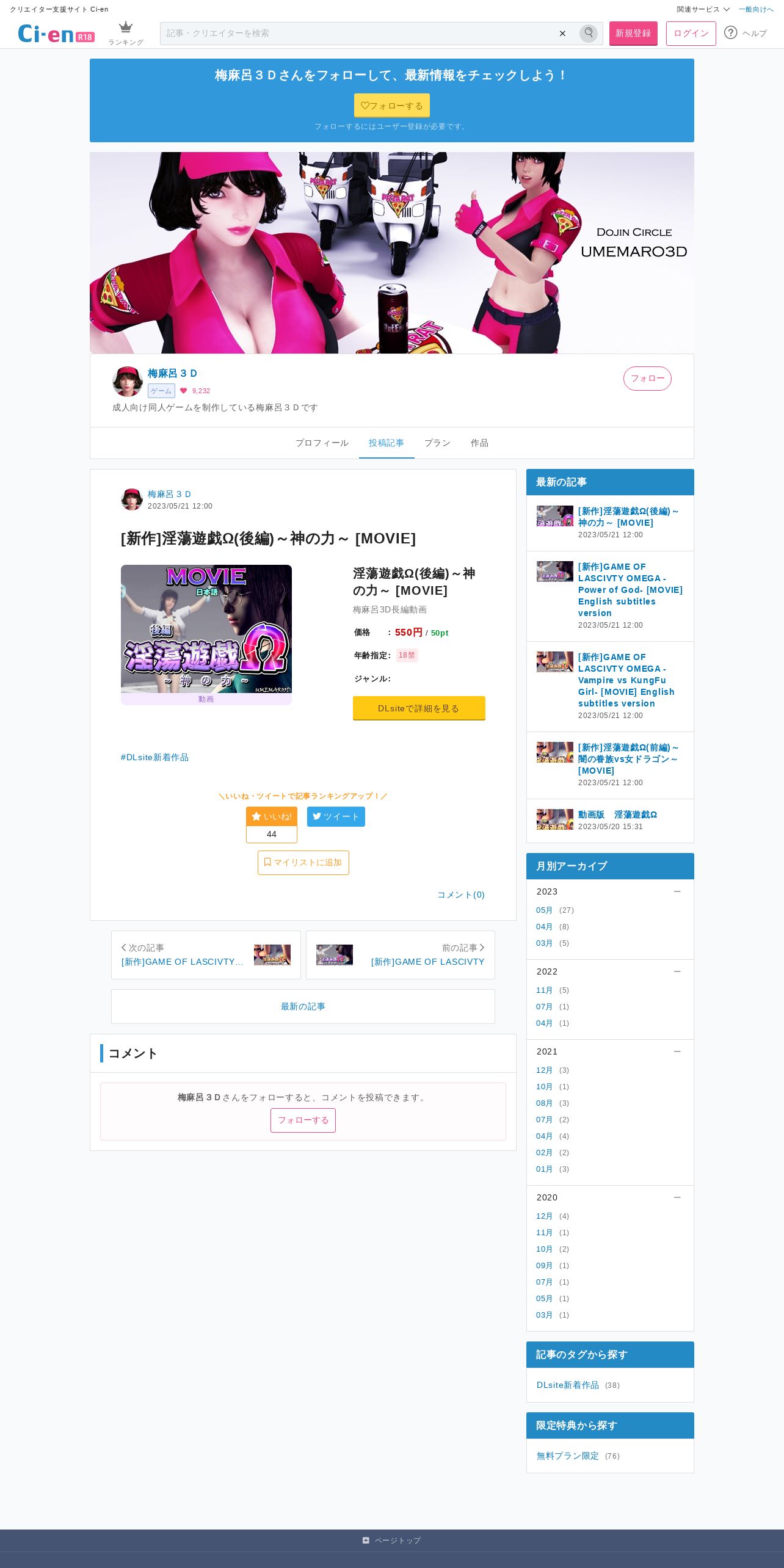The width and height of the screenshot is (784, 1568).
Task: Click the ログイン button
Action: 691,34
